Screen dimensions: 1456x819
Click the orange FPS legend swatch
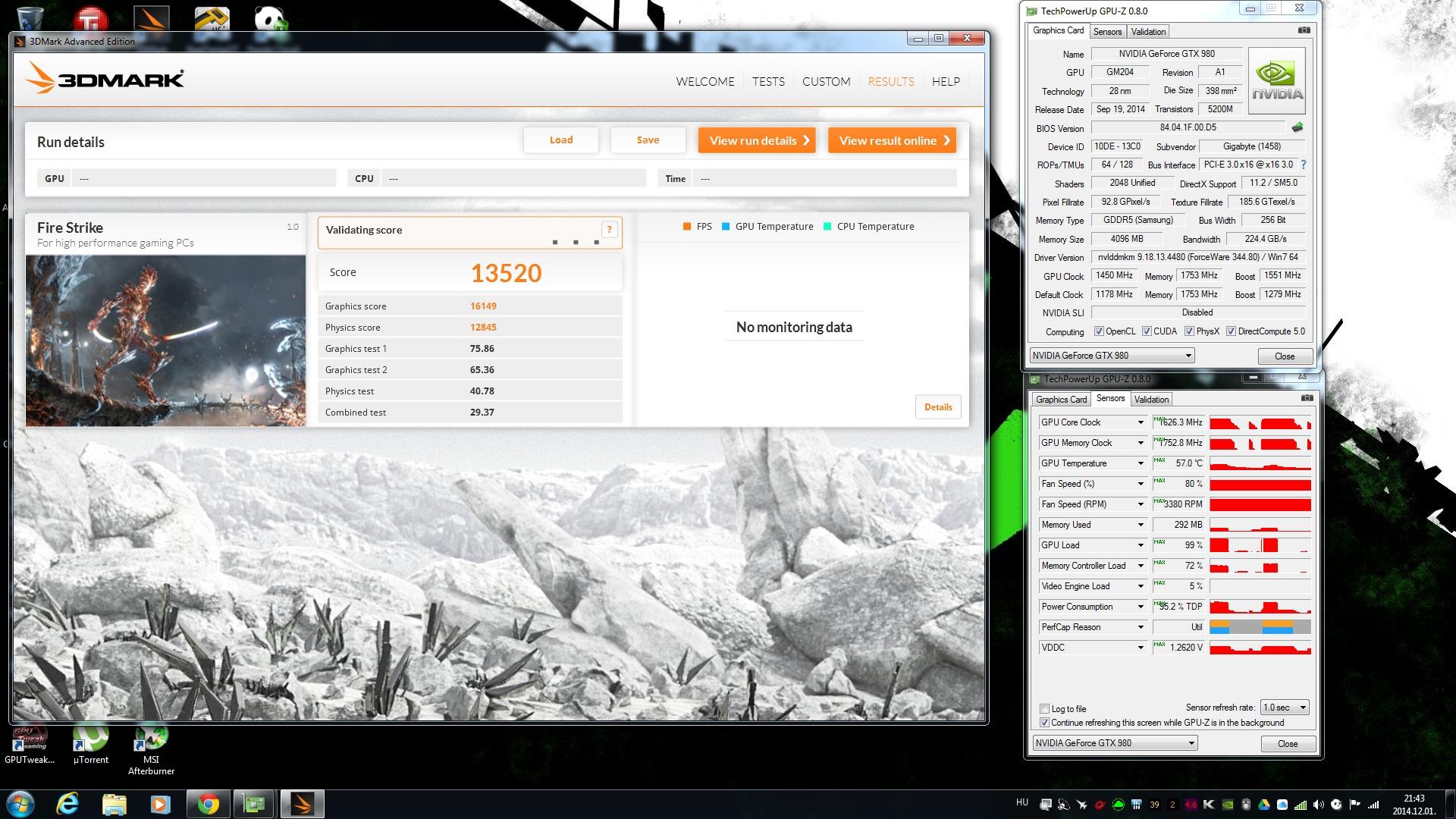pyautogui.click(x=686, y=226)
